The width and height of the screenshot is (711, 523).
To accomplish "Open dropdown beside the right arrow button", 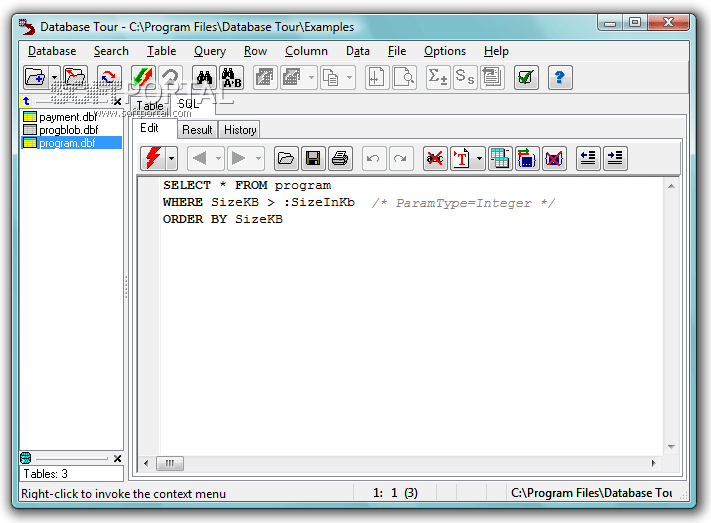I will pyautogui.click(x=258, y=158).
